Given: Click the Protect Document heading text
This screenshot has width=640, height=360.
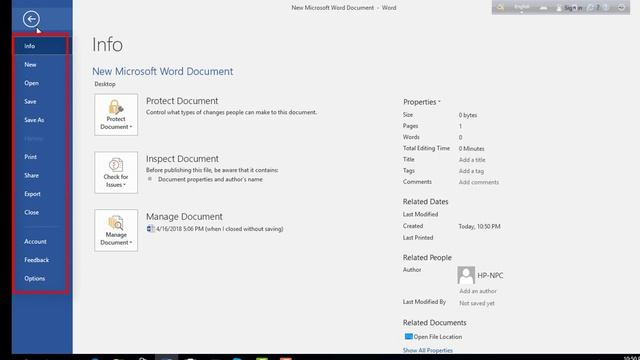Looking at the screenshot, I should (182, 101).
